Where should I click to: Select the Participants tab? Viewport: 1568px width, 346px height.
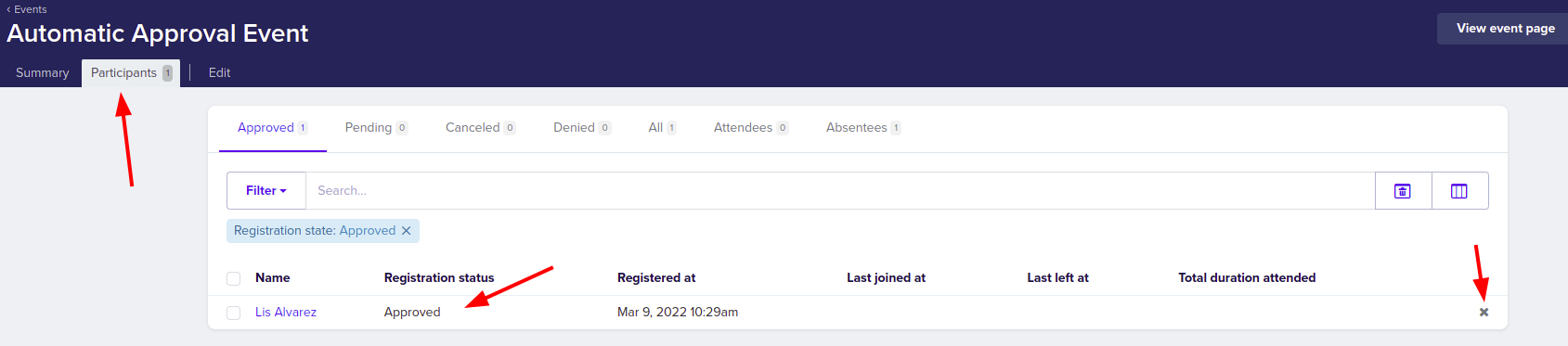pyautogui.click(x=131, y=73)
